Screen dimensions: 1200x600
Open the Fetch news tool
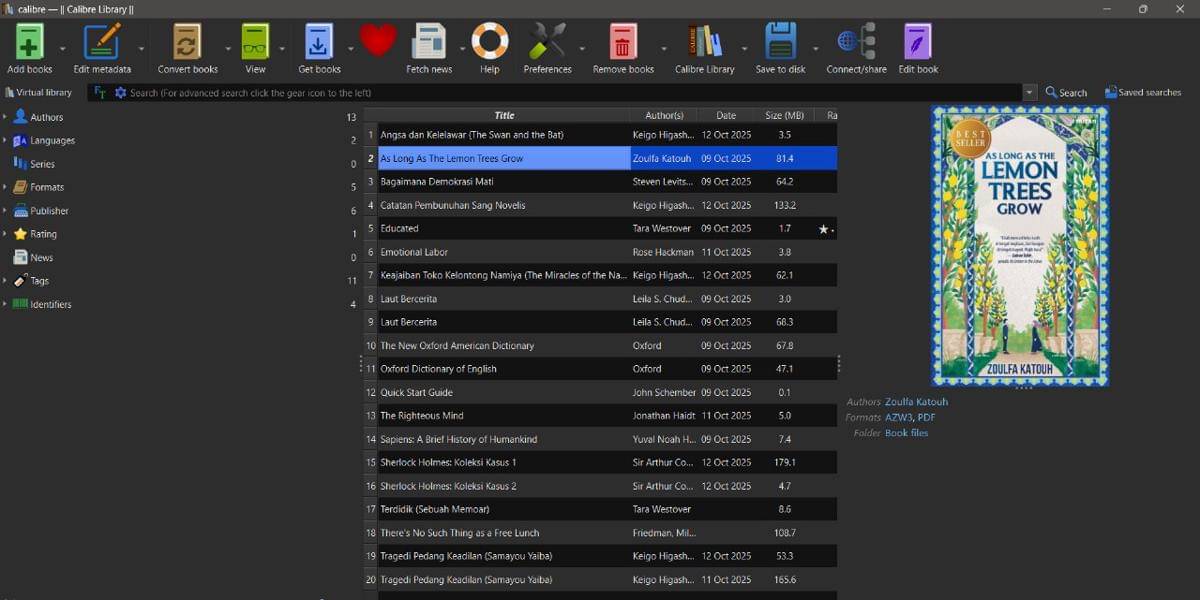(428, 42)
